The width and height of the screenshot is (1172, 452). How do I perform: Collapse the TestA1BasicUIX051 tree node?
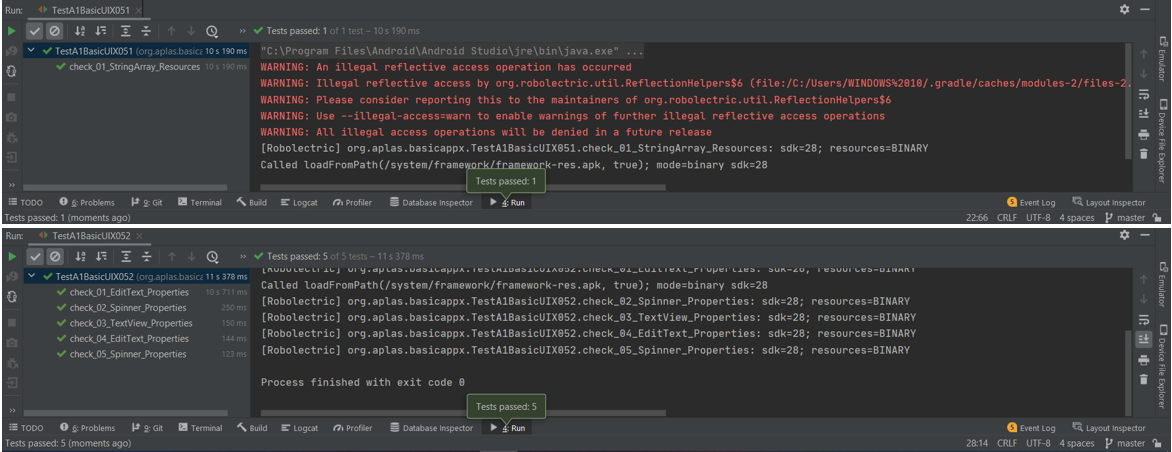point(33,50)
